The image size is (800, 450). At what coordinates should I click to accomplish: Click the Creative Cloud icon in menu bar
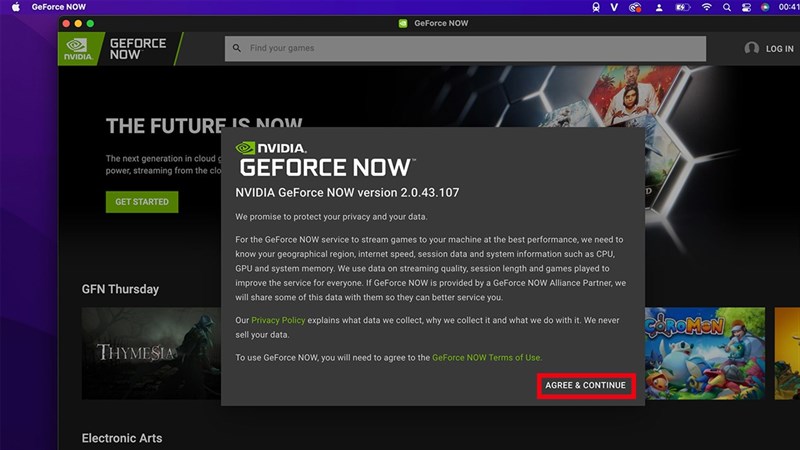pyautogui.click(x=635, y=7)
